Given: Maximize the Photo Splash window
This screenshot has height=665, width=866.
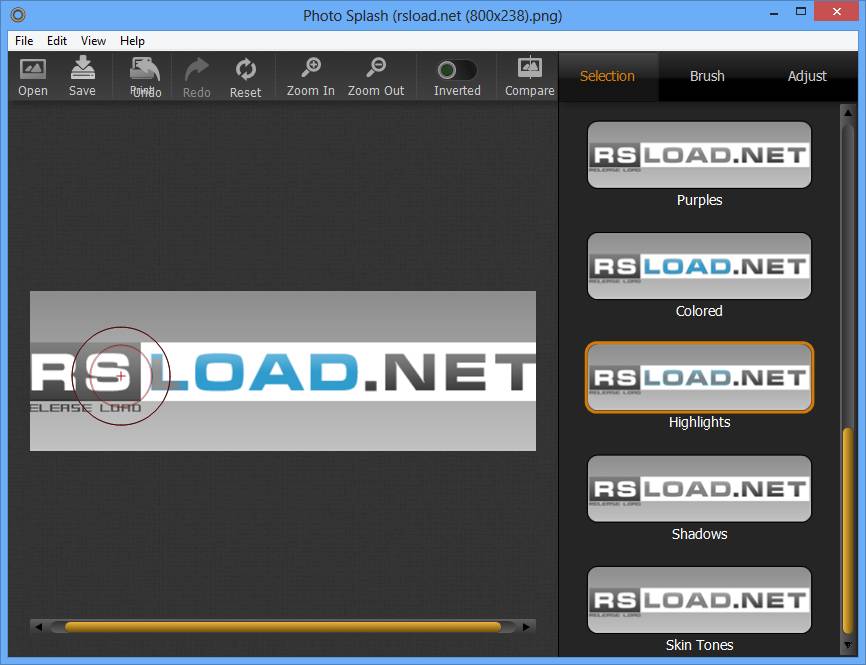Looking at the screenshot, I should point(801,12).
